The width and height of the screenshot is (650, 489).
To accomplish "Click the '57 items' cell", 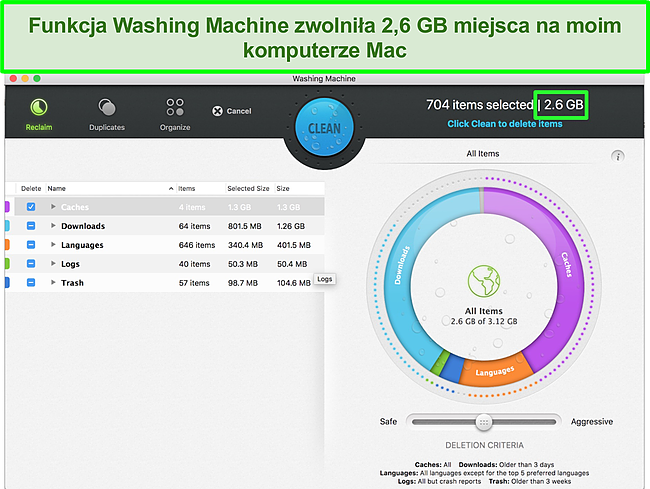I will pyautogui.click(x=194, y=283).
